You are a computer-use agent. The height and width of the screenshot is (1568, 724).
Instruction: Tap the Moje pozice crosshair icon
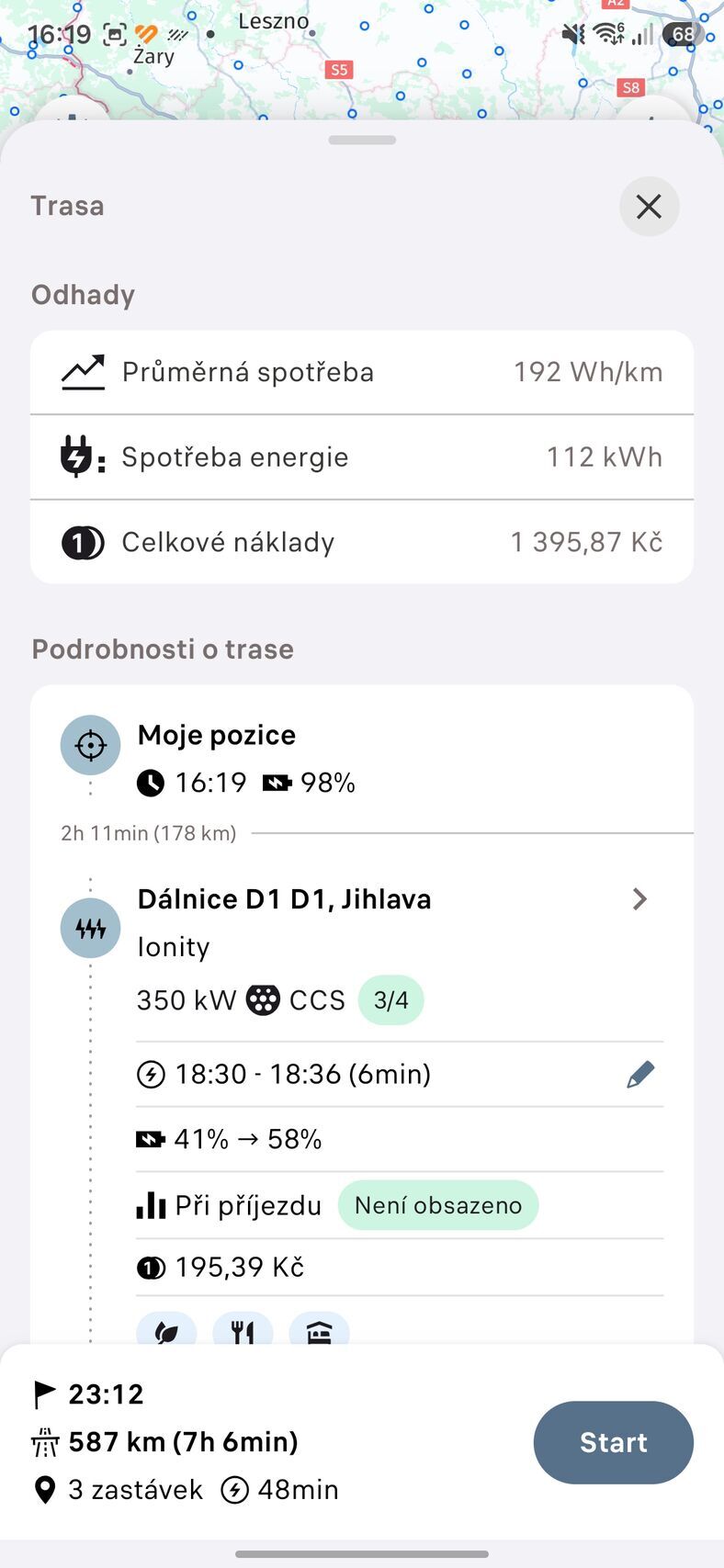90,745
